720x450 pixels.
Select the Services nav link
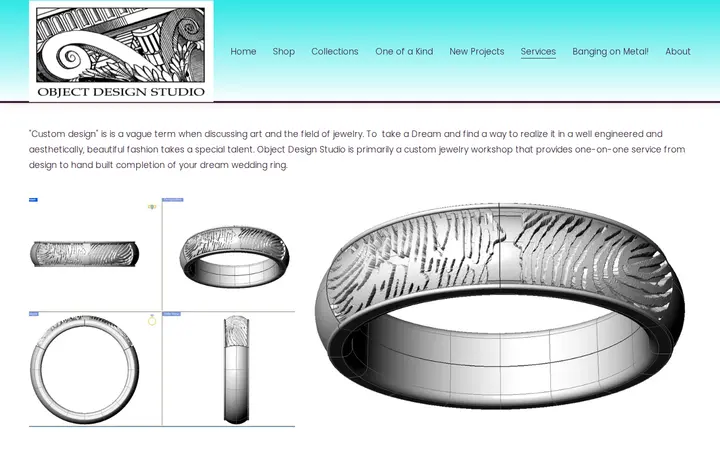(x=538, y=52)
